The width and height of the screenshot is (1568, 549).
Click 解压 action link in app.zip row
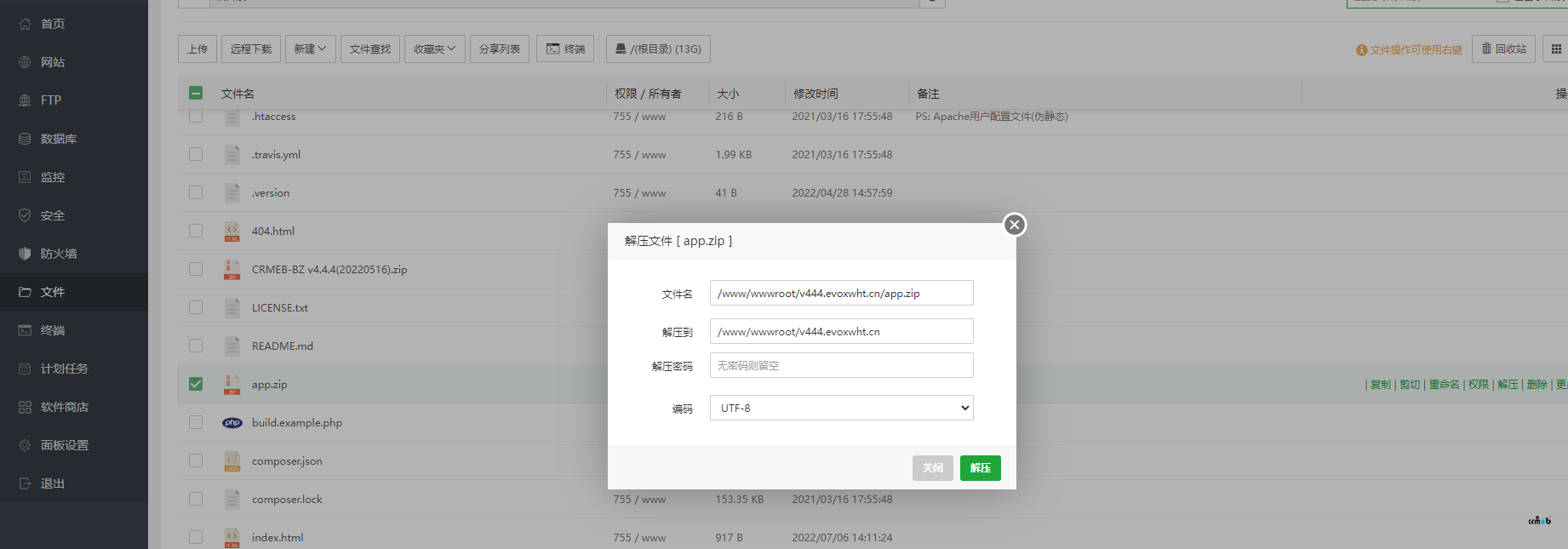point(1508,385)
